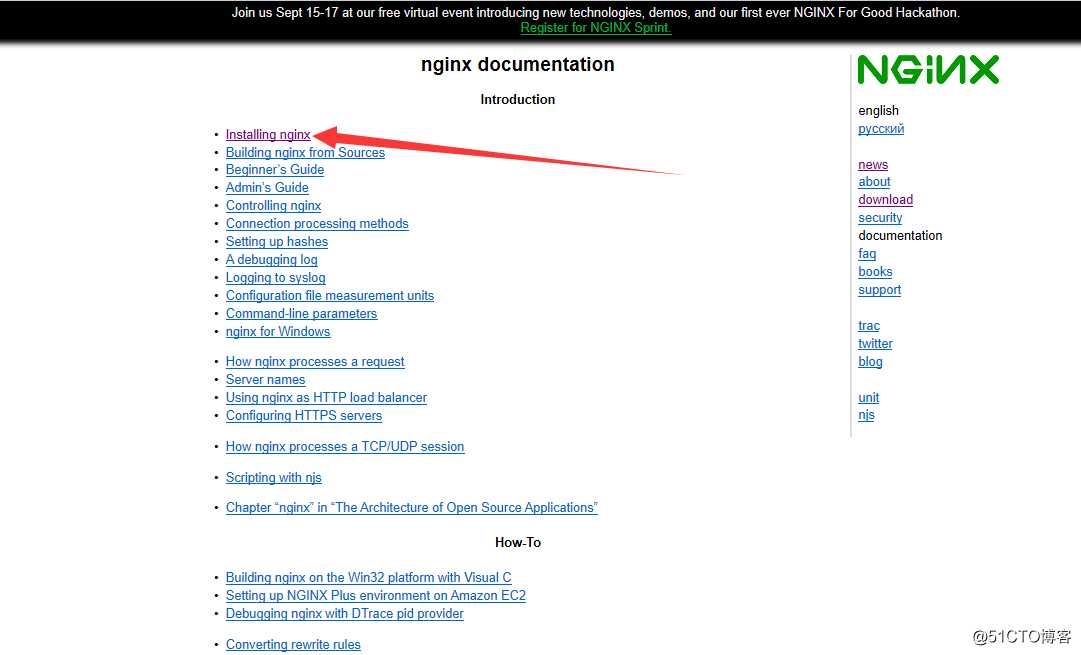Open Setting up hashes page

[276, 241]
